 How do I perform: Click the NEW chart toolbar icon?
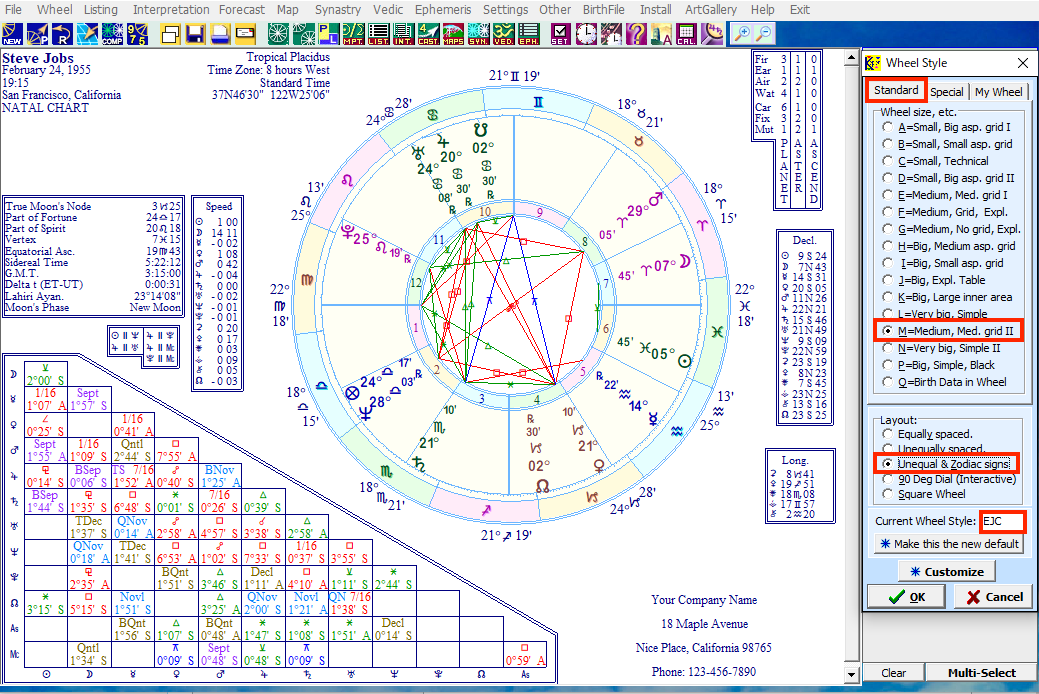pos(12,34)
